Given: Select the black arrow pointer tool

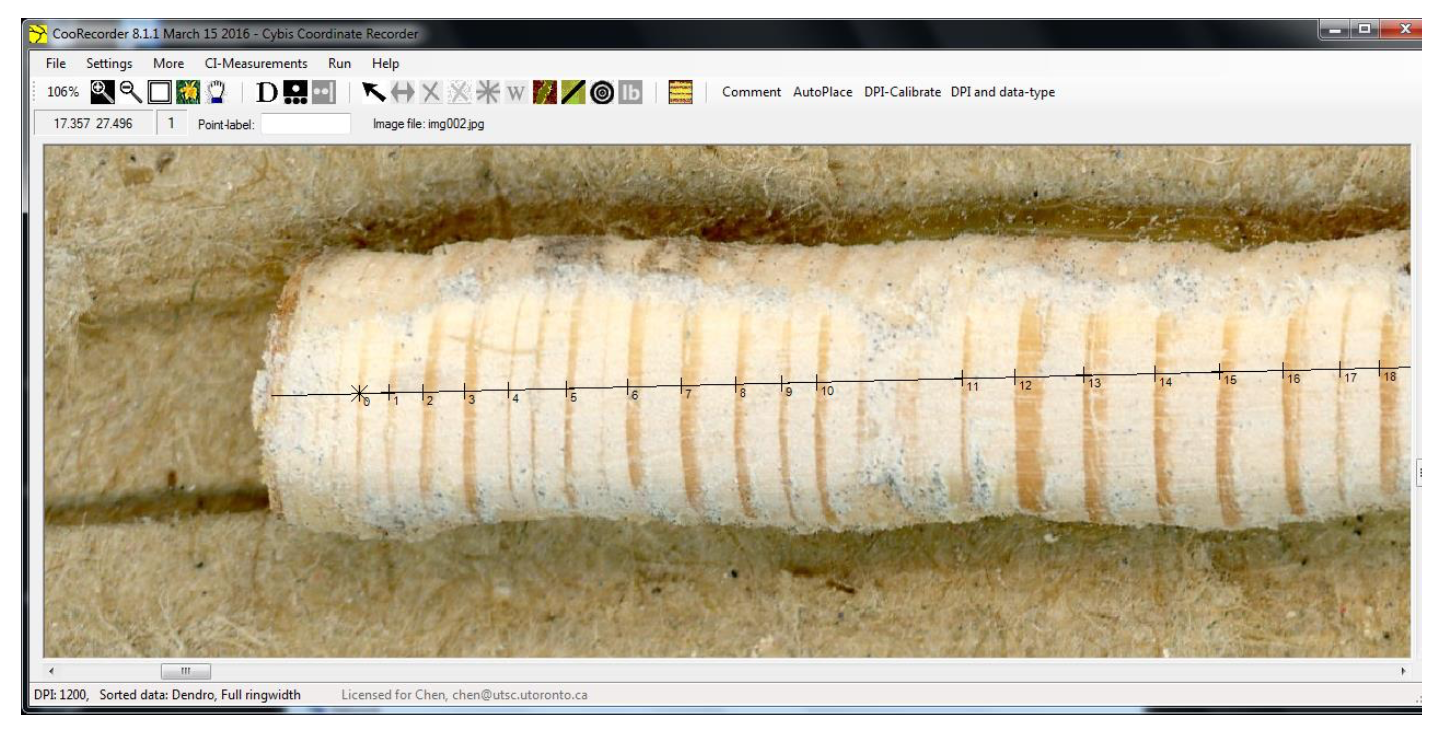Looking at the screenshot, I should tap(375, 92).
